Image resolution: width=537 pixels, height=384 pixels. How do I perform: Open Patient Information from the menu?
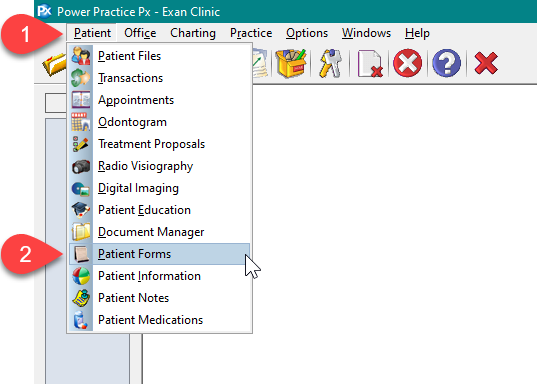(160, 276)
